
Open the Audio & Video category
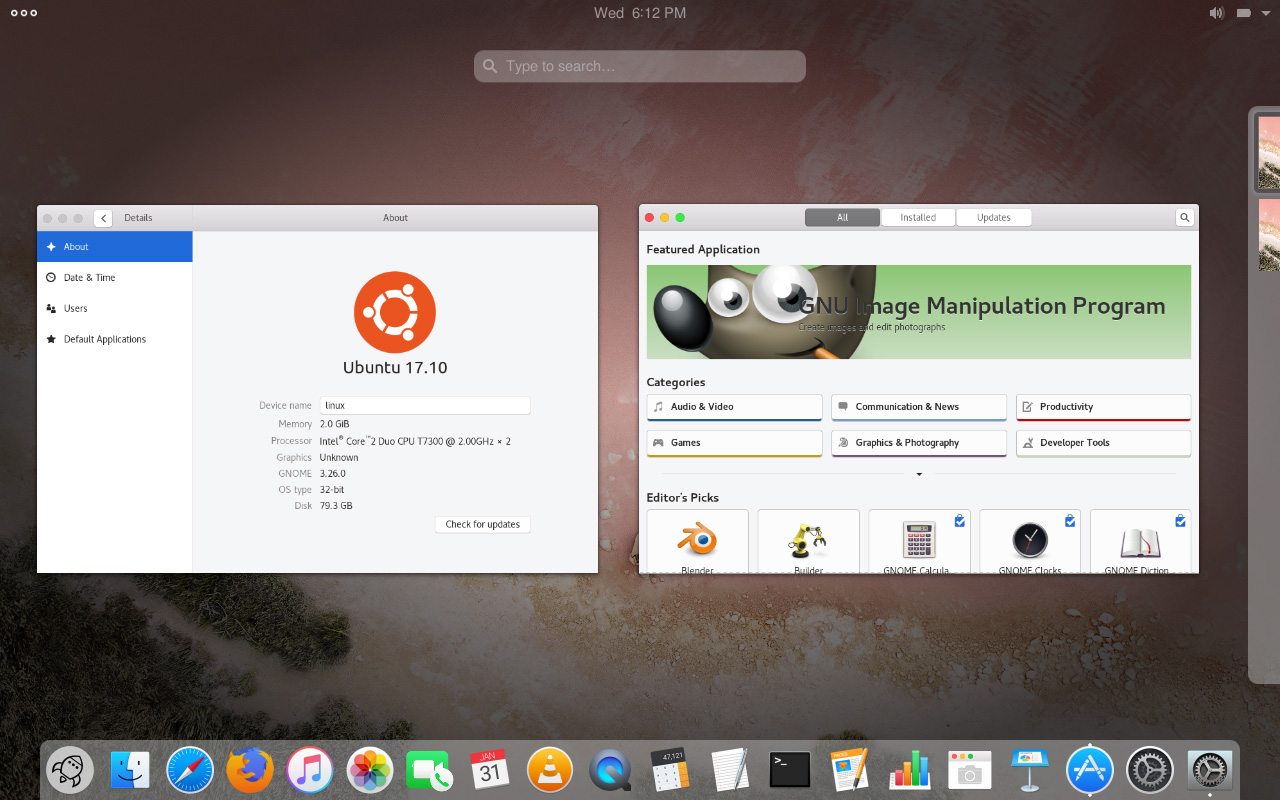coord(735,407)
